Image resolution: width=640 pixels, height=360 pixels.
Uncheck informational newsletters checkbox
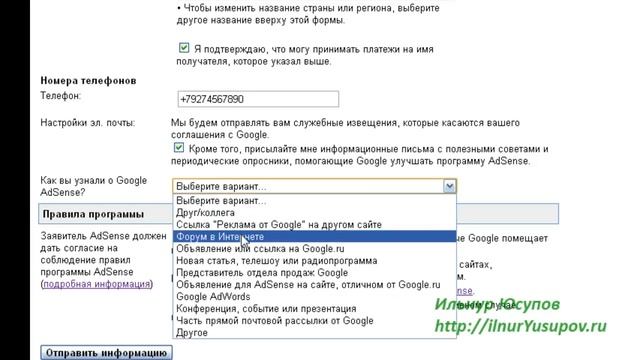pos(179,147)
